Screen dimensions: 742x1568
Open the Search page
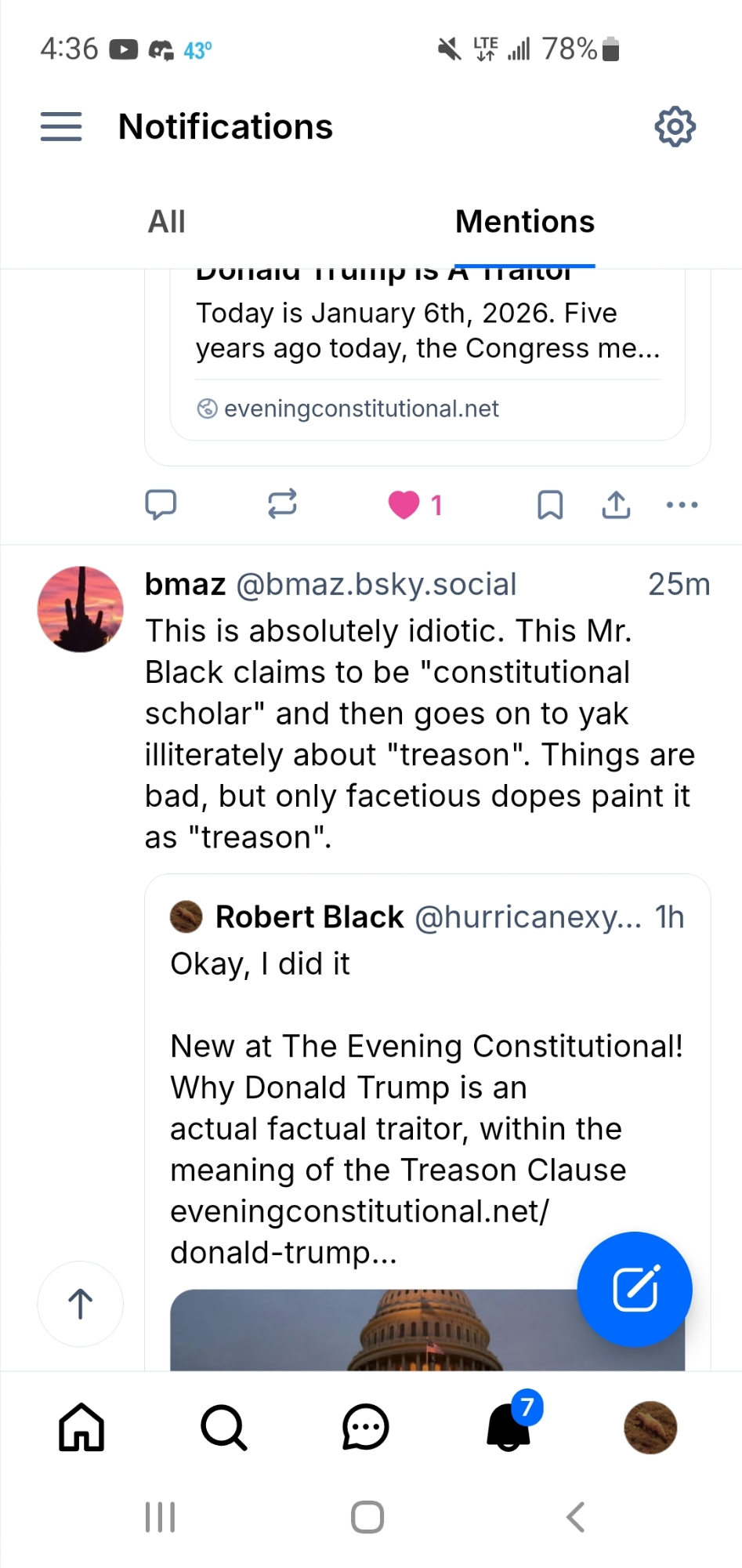tap(224, 1428)
